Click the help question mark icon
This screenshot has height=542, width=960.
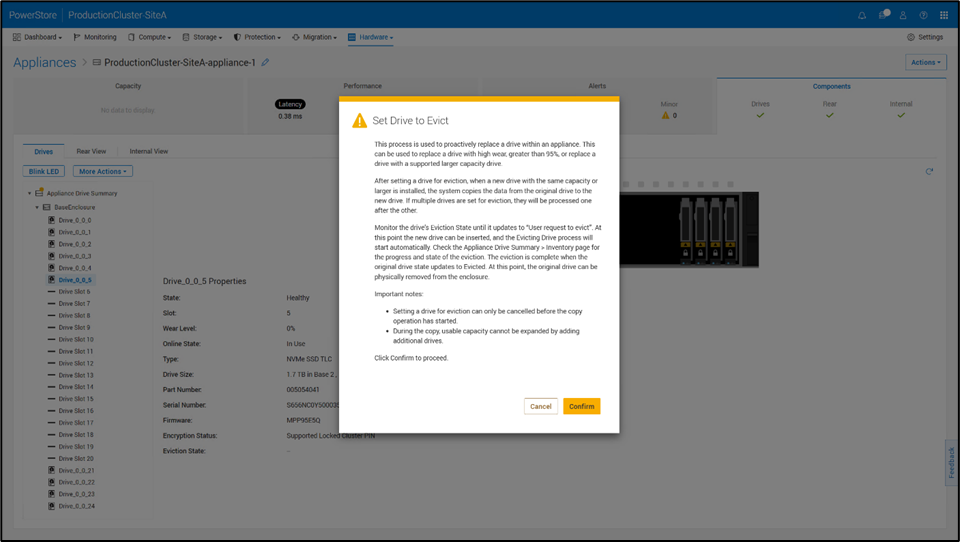[x=923, y=15]
